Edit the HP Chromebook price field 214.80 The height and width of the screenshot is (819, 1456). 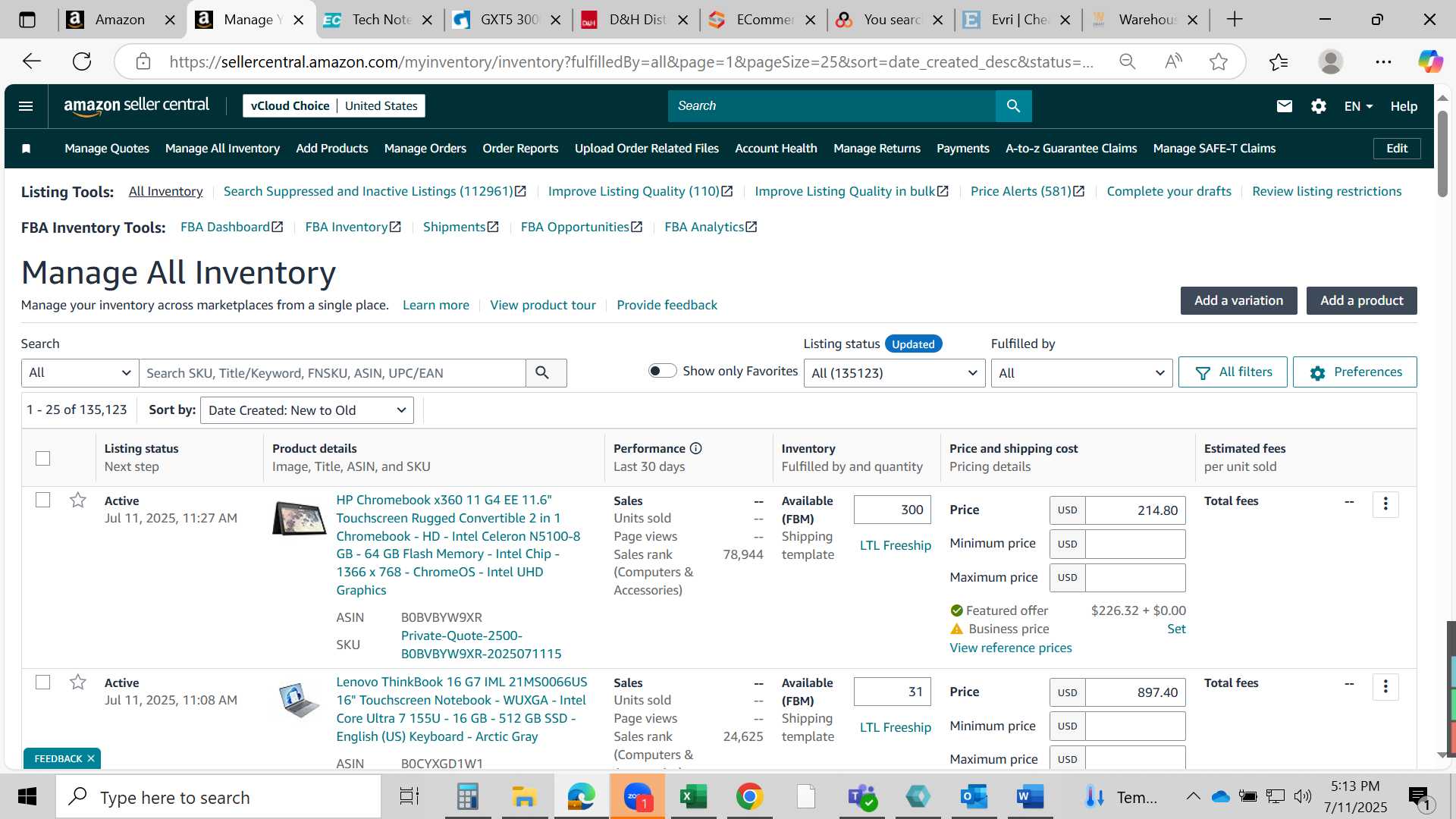1134,510
